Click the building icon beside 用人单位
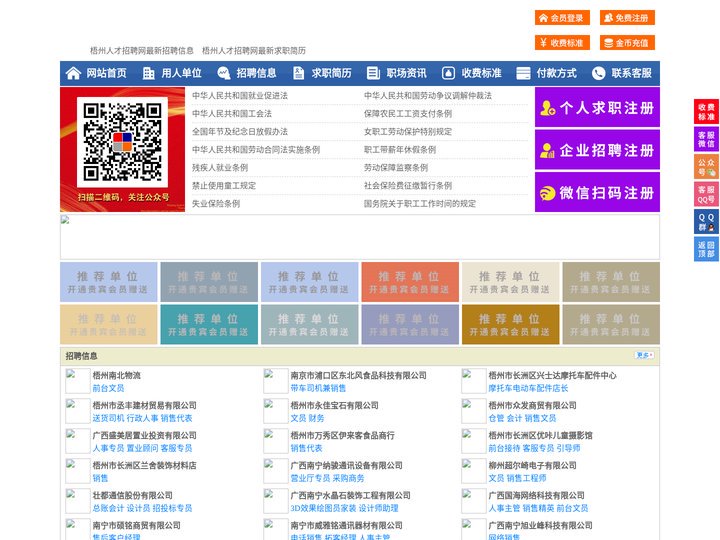The width and height of the screenshot is (720, 540). 148,73
